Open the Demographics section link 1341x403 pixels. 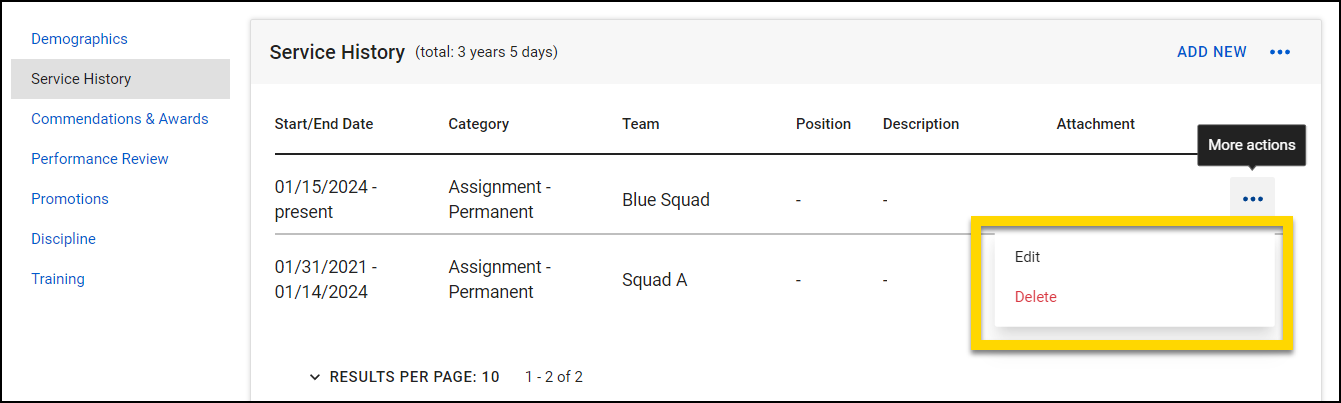coord(79,39)
